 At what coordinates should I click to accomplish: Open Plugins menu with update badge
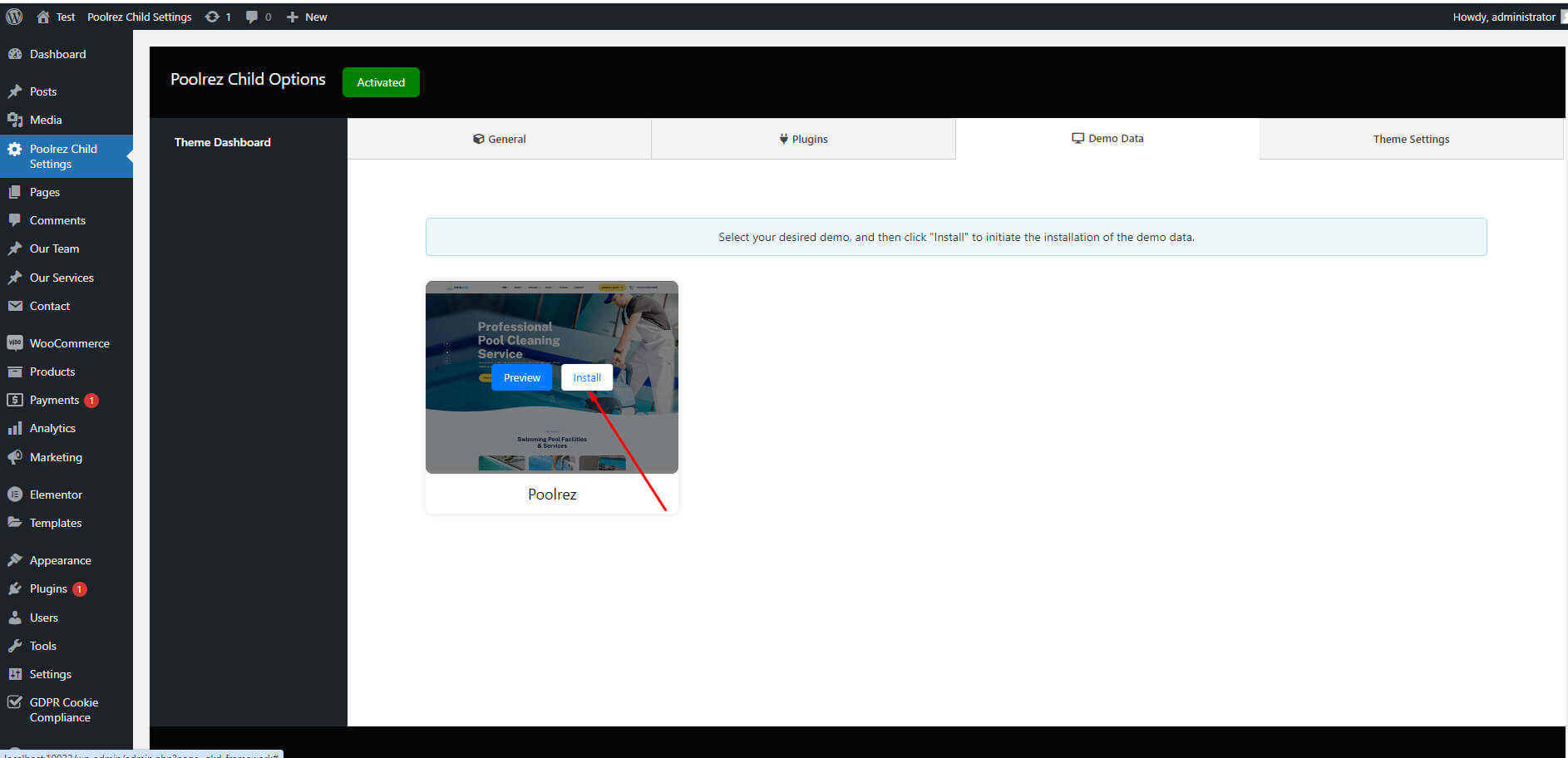point(48,588)
